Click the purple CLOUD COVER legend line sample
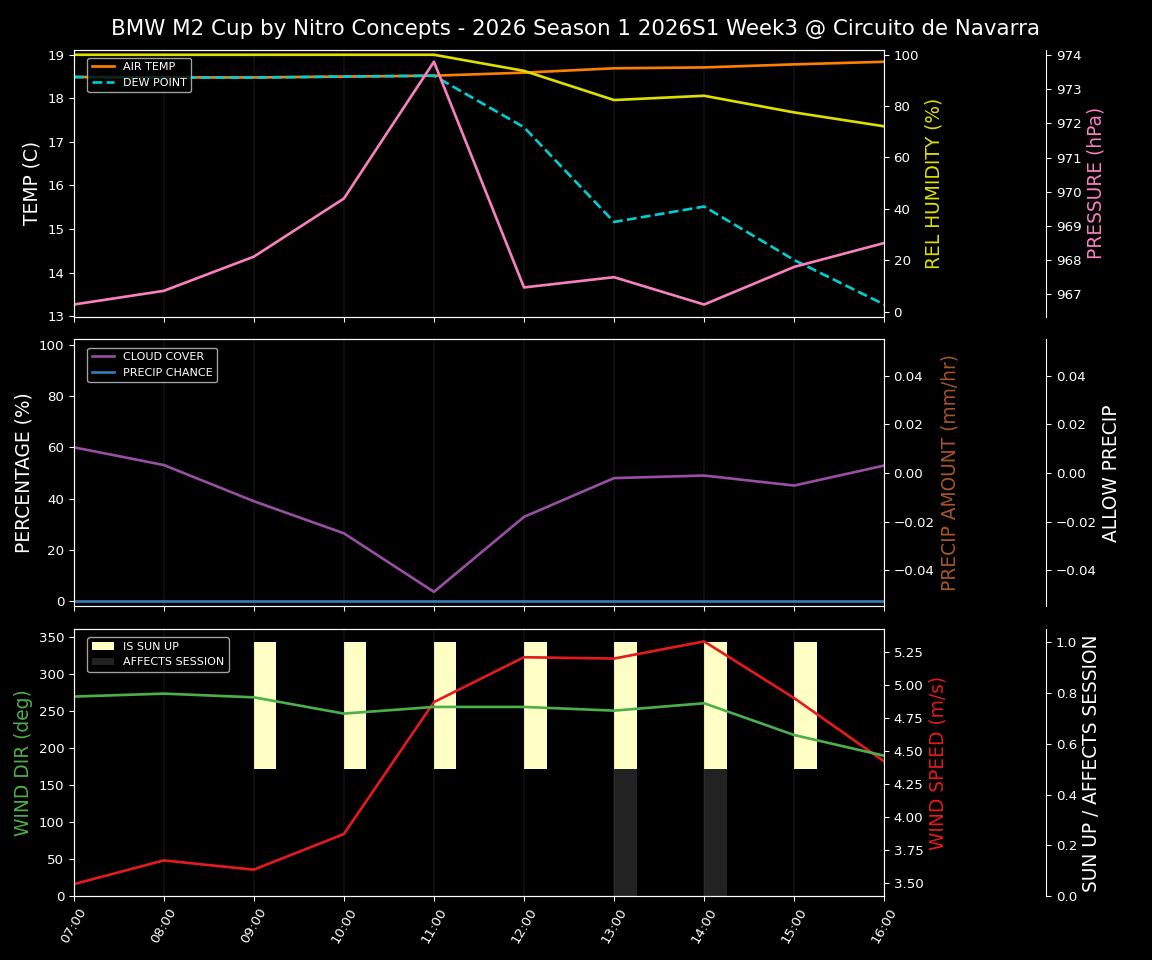 (104, 356)
